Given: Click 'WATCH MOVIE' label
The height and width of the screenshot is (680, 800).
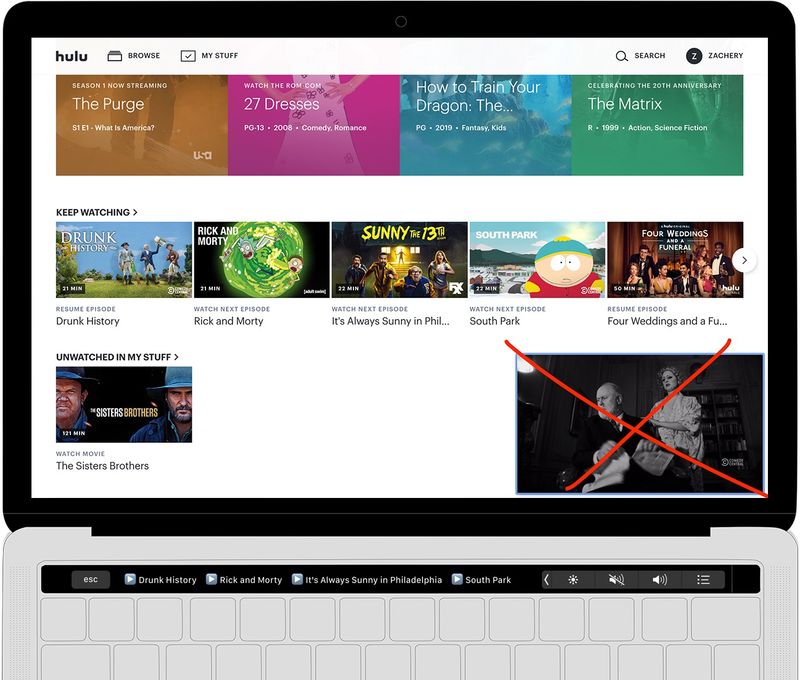Looking at the screenshot, I should coord(80,454).
